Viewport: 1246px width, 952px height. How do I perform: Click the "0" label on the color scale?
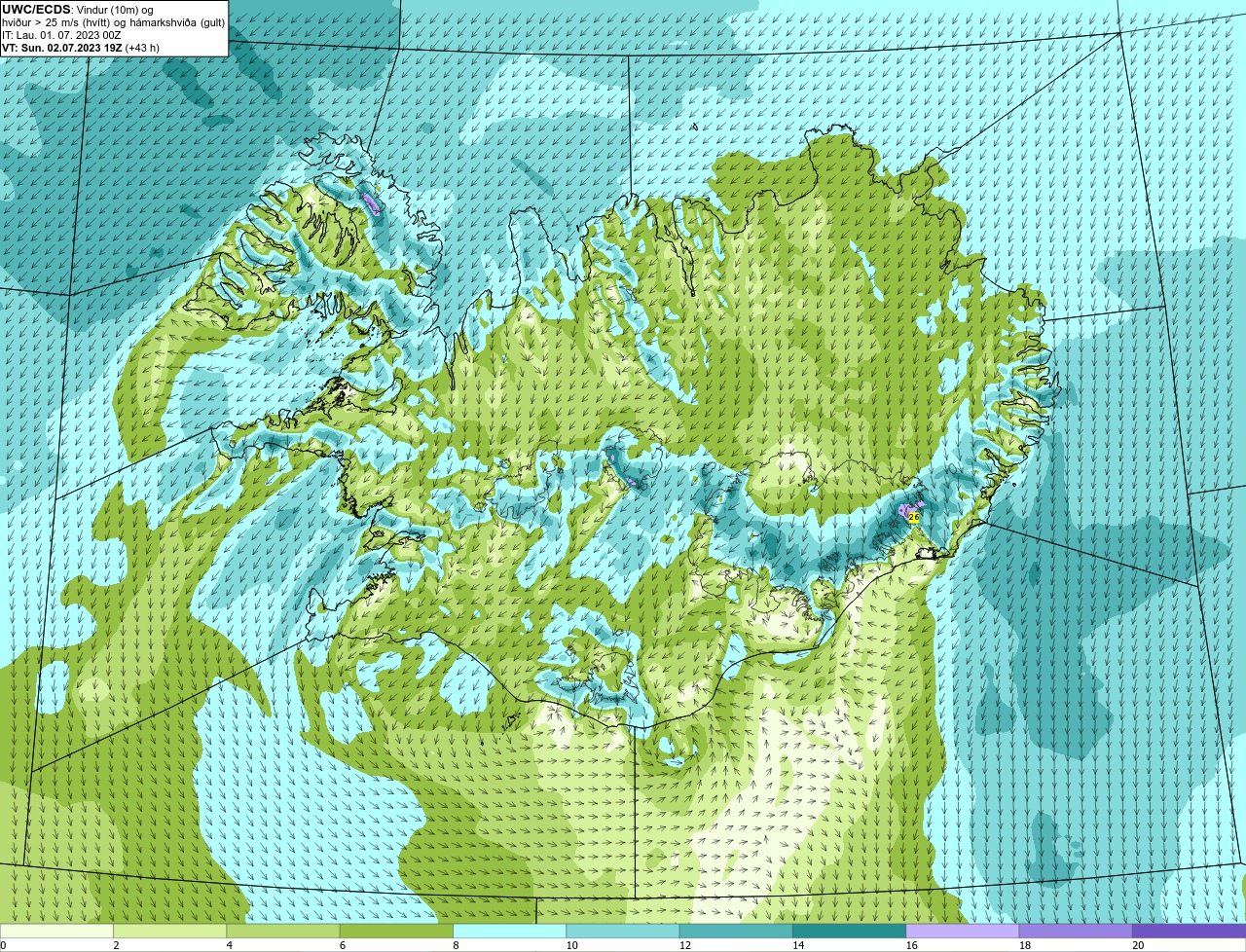pos(3,945)
